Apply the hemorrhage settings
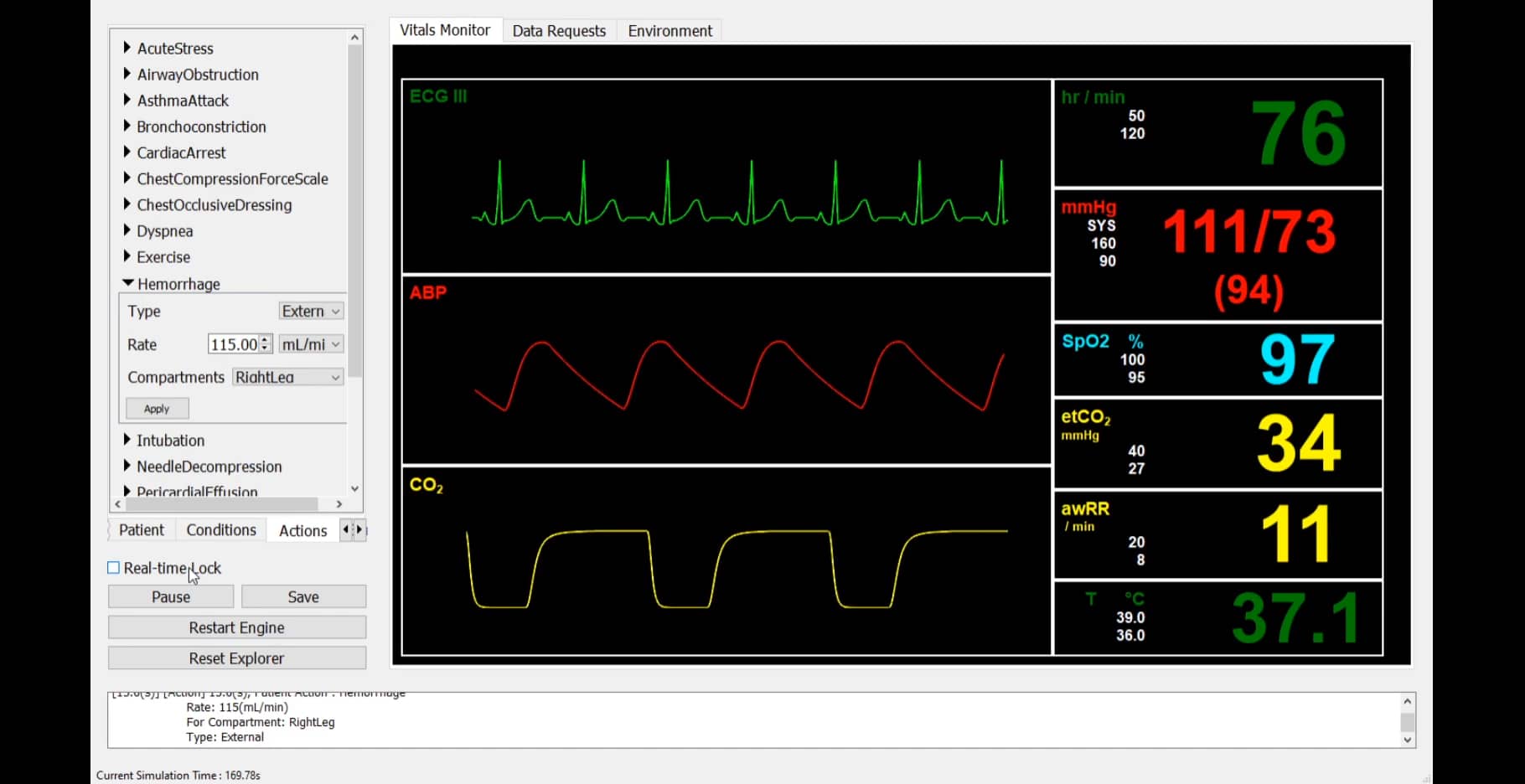1525x784 pixels. pyautogui.click(x=156, y=408)
